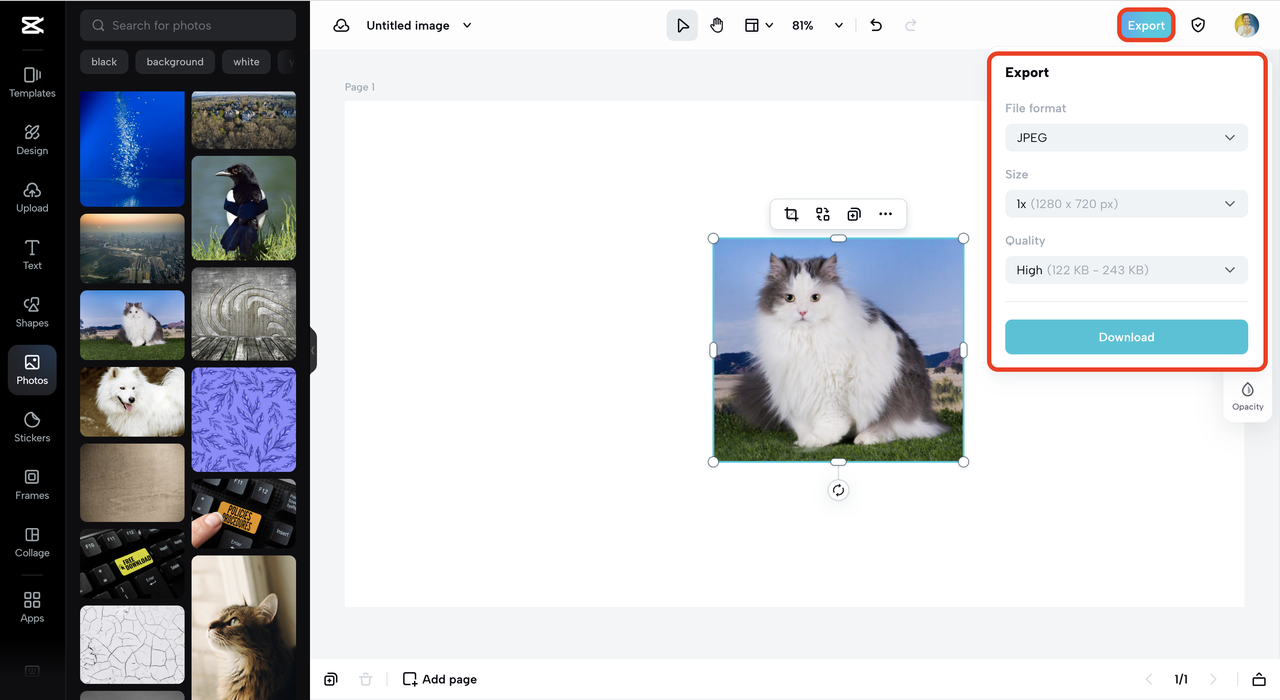Select the aerial city sunset photo thumbnail

[132, 249]
